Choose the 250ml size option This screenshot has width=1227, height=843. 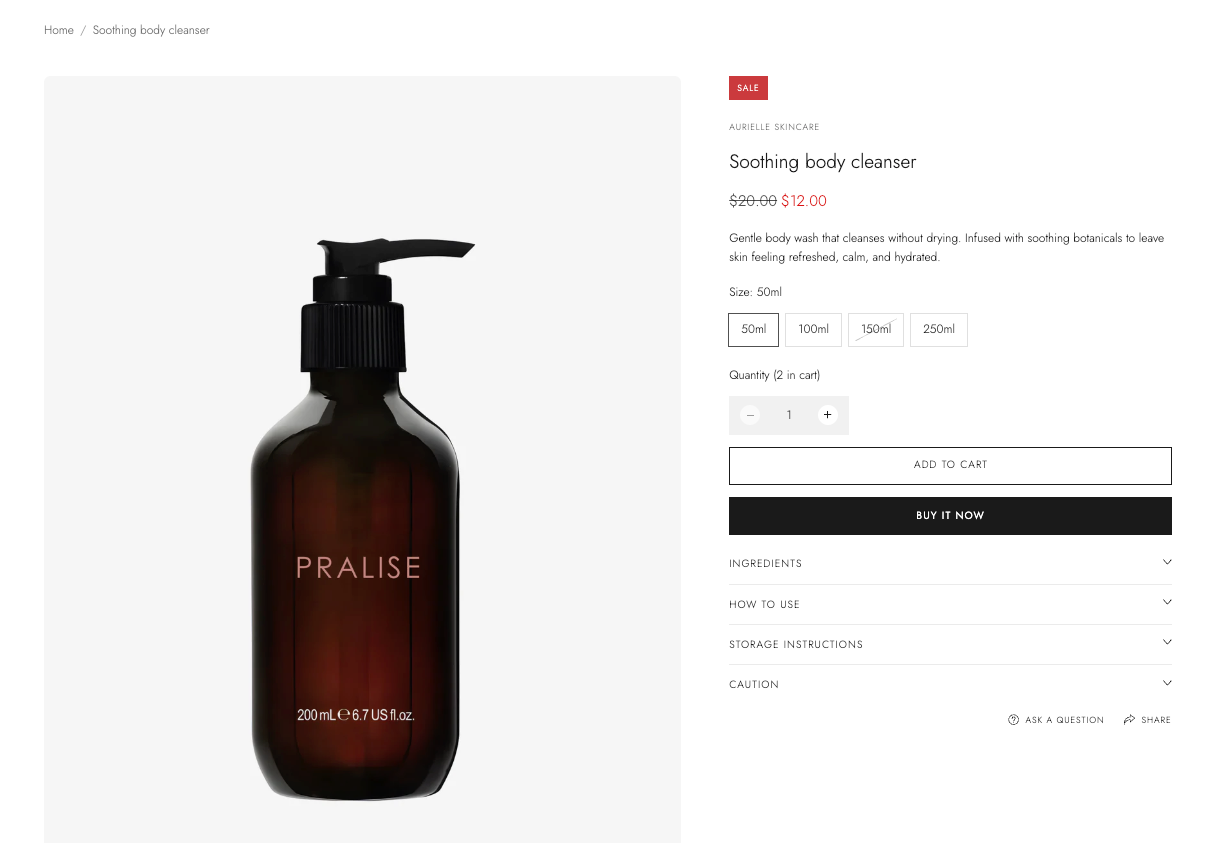point(939,330)
